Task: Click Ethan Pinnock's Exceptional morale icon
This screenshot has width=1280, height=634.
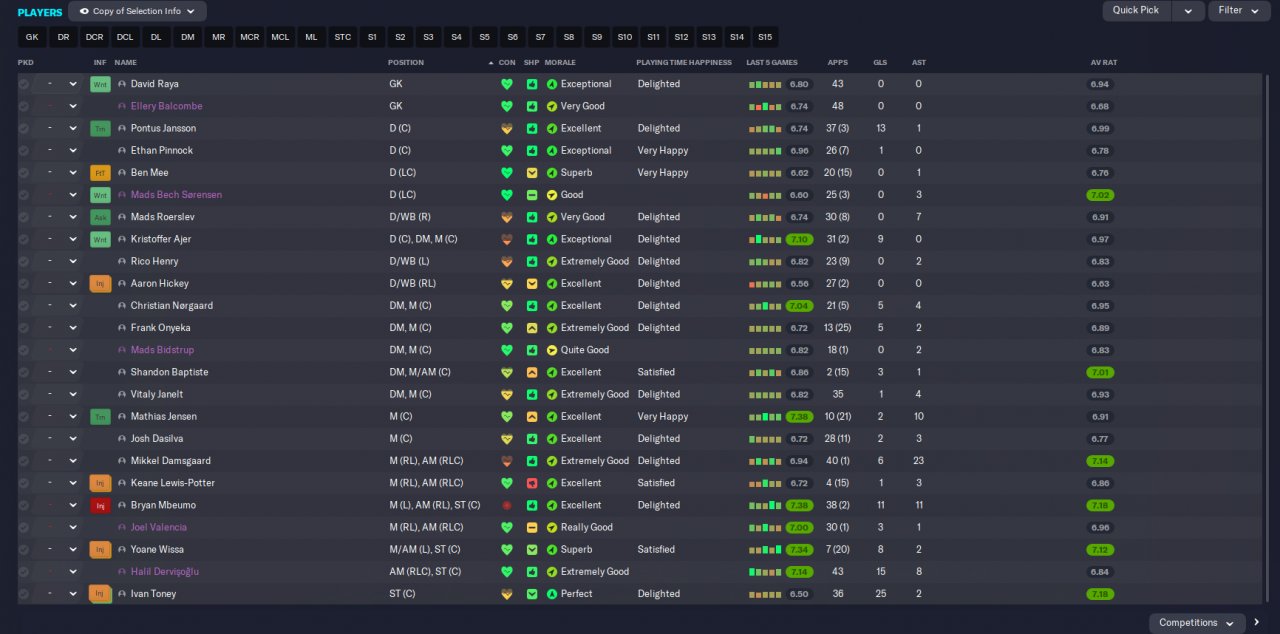Action: click(552, 150)
